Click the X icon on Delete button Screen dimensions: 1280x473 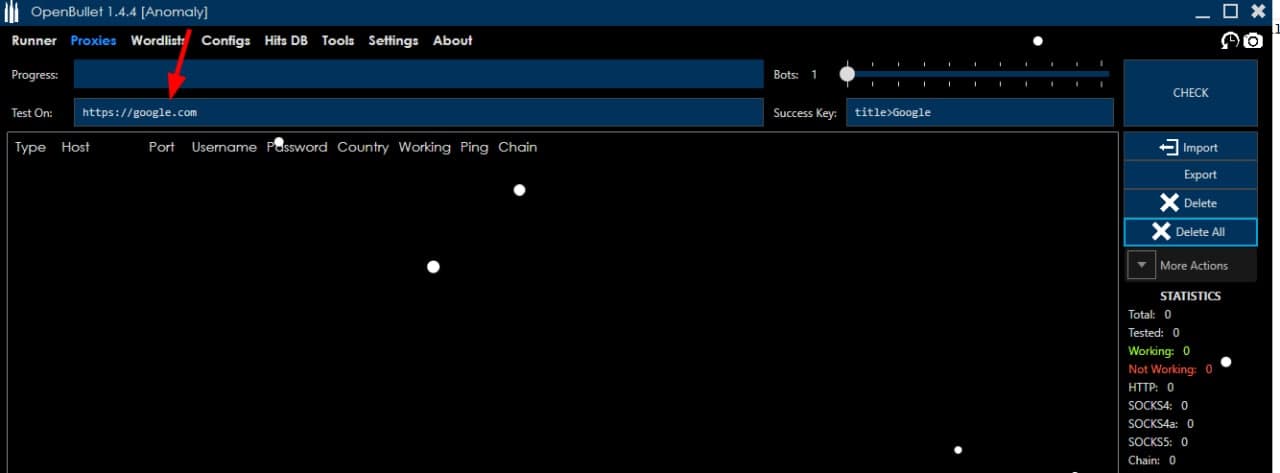1169,203
